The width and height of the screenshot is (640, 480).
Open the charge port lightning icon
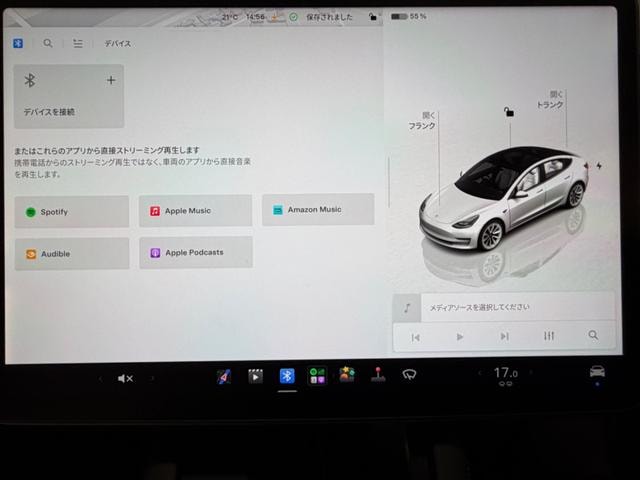[599, 166]
